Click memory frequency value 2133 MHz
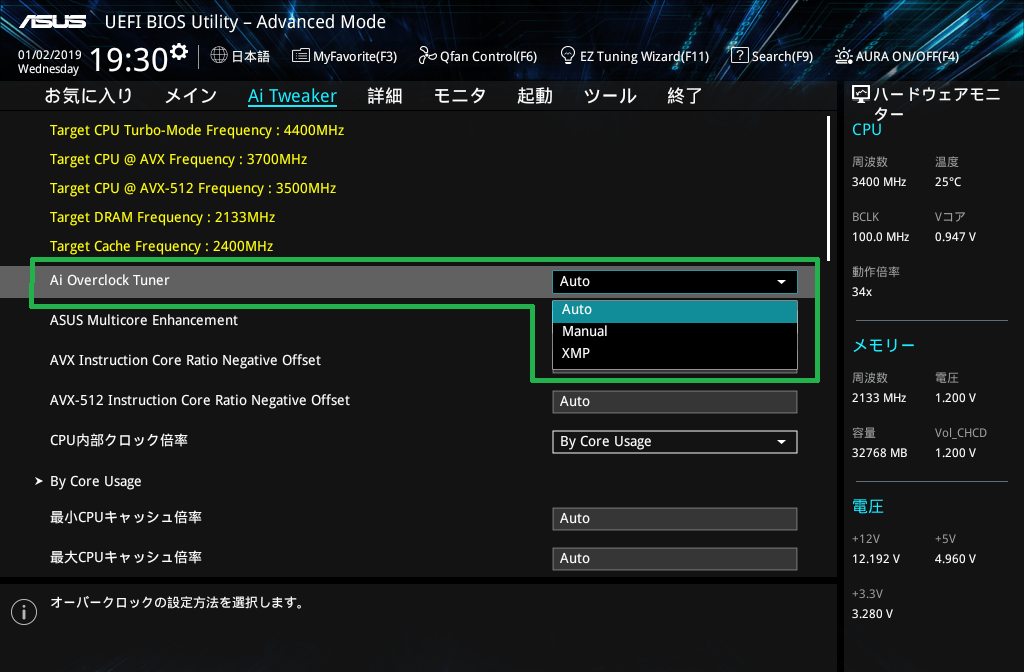Image resolution: width=1024 pixels, height=672 pixels. (879, 398)
